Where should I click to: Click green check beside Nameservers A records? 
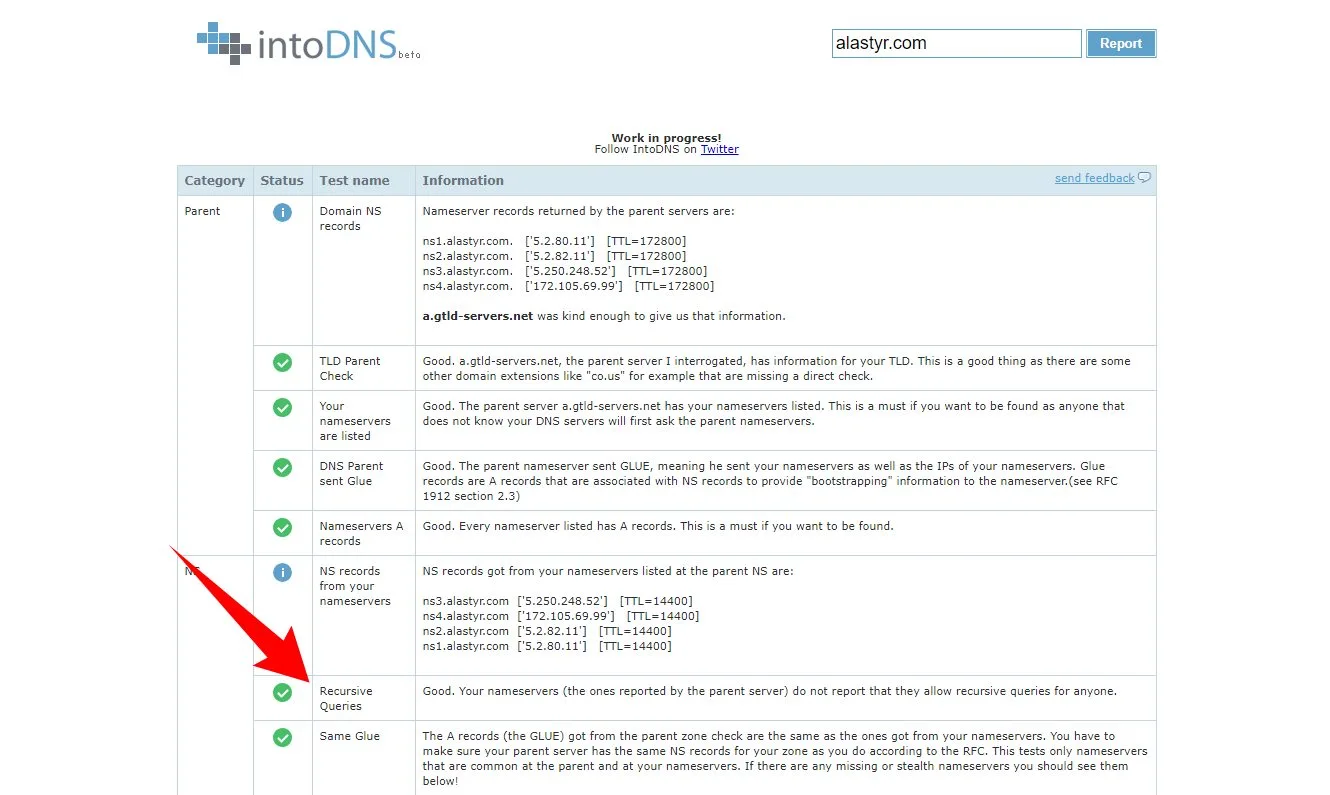(x=282, y=527)
